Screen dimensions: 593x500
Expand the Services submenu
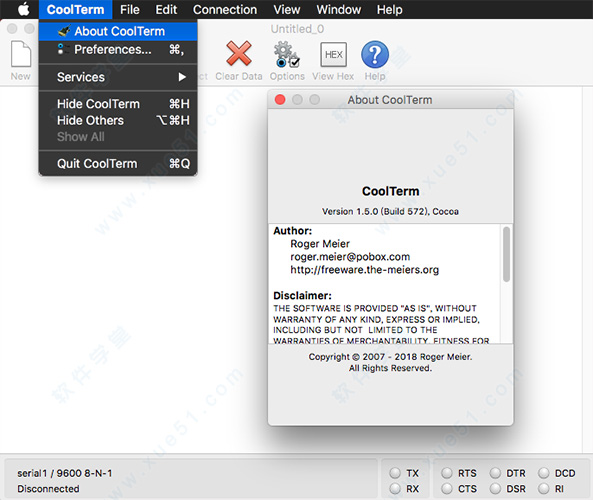118,77
